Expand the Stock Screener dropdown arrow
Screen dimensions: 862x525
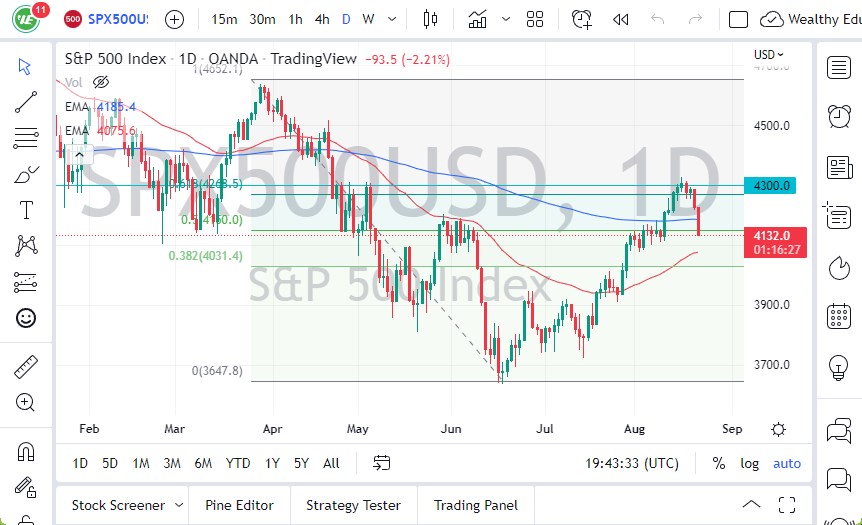179,505
